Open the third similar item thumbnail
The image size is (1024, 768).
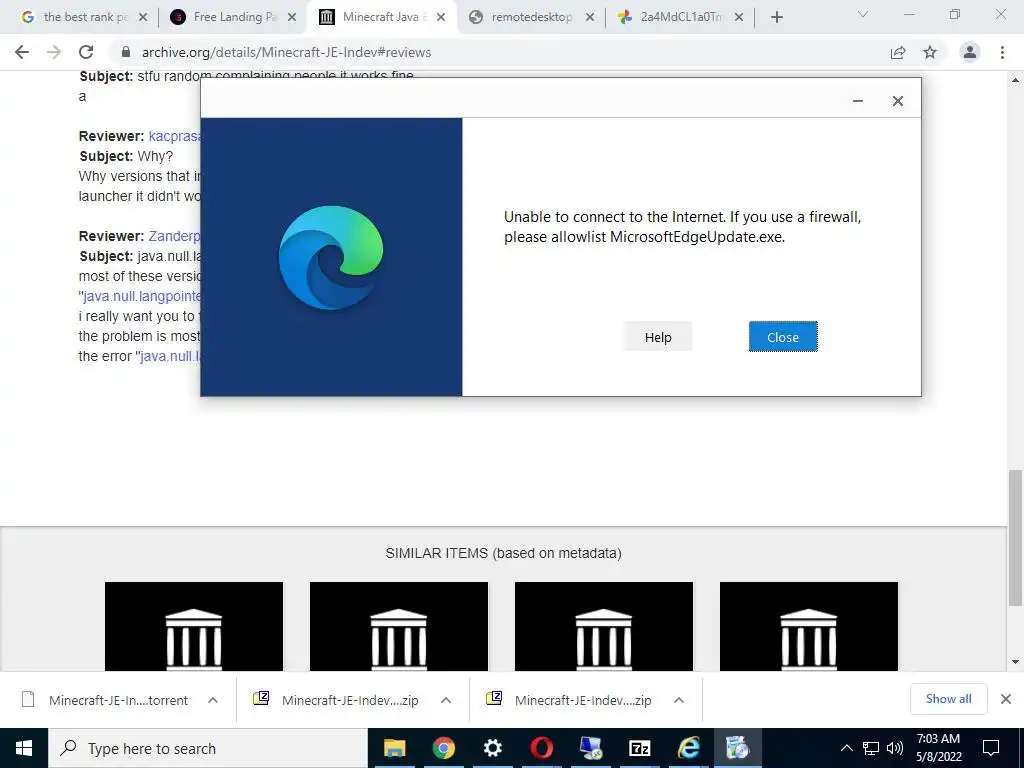point(604,626)
